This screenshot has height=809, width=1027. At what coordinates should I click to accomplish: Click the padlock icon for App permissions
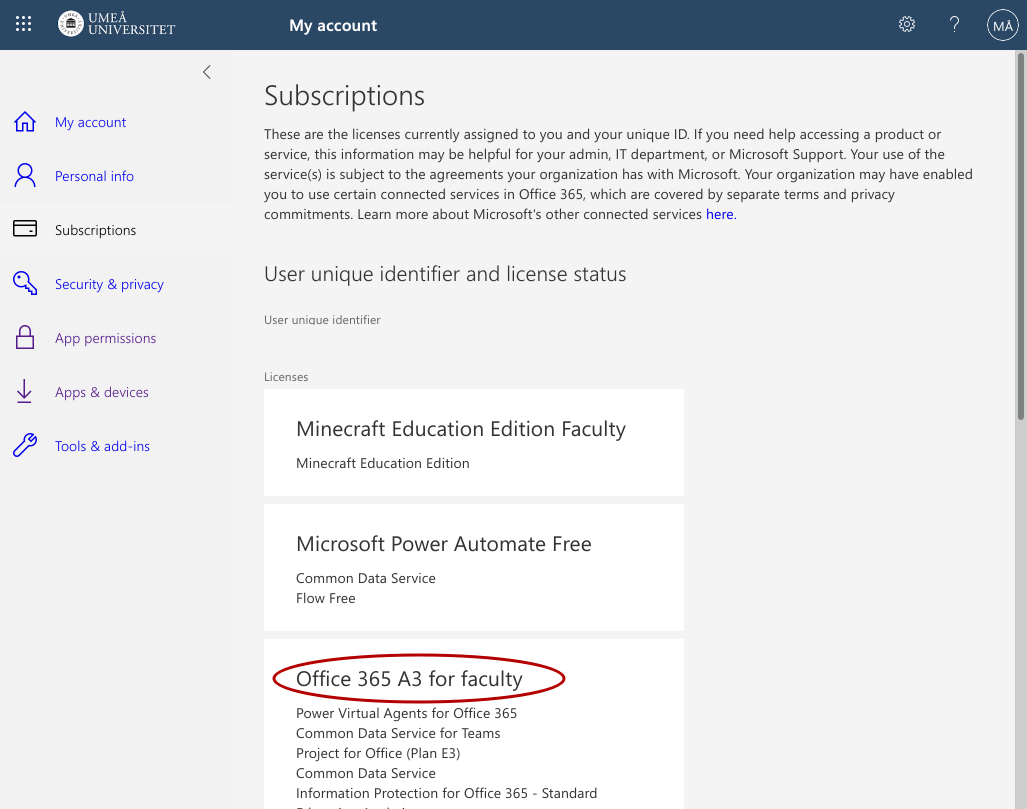pos(25,337)
